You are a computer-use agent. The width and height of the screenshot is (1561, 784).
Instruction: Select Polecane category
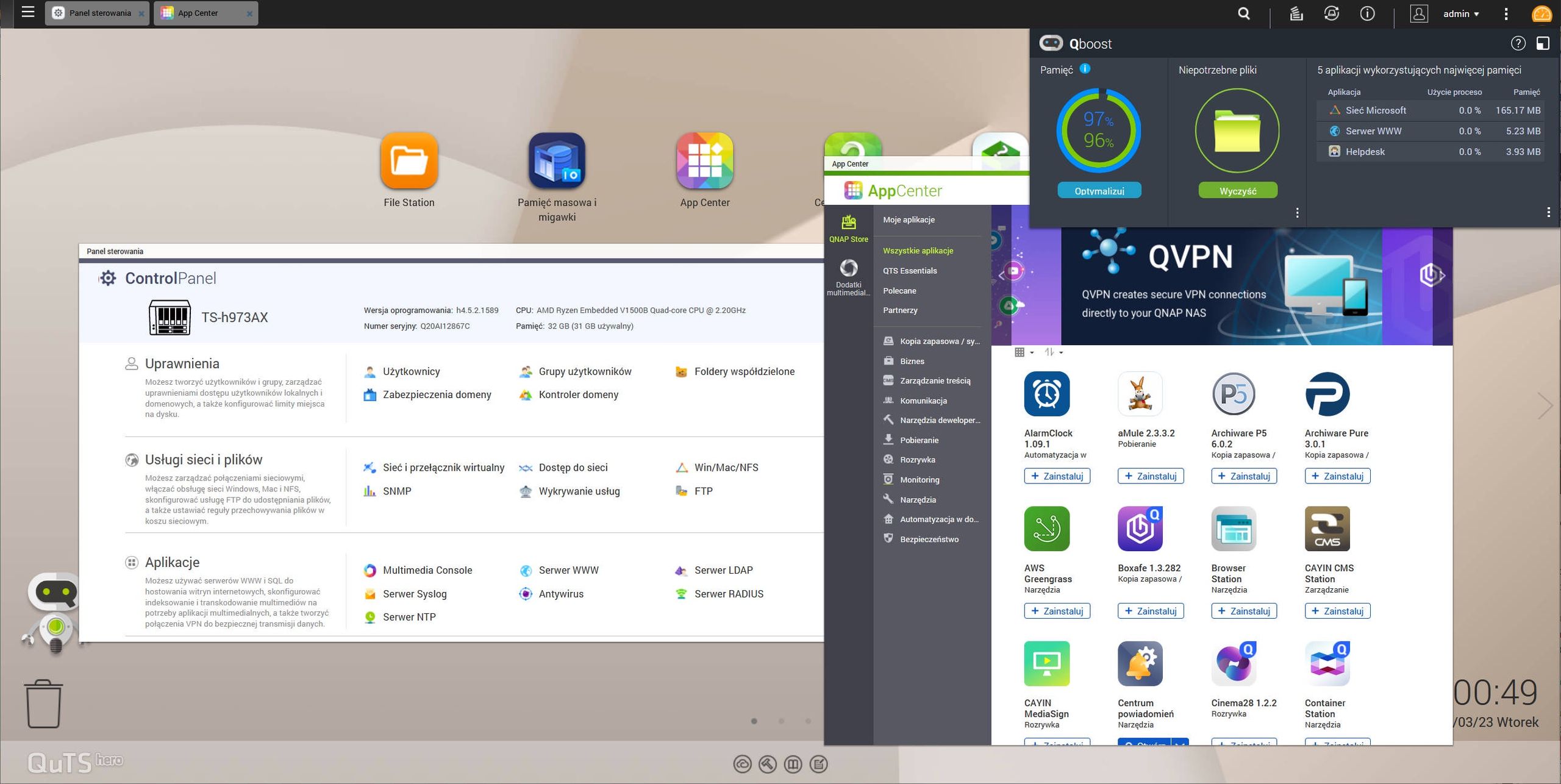(x=899, y=291)
